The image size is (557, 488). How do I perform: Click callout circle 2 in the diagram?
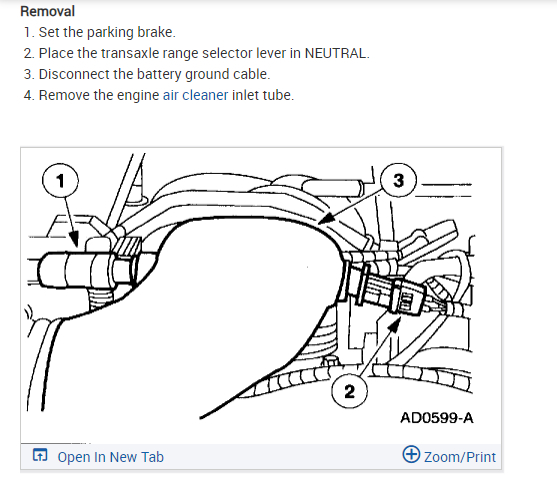click(350, 391)
